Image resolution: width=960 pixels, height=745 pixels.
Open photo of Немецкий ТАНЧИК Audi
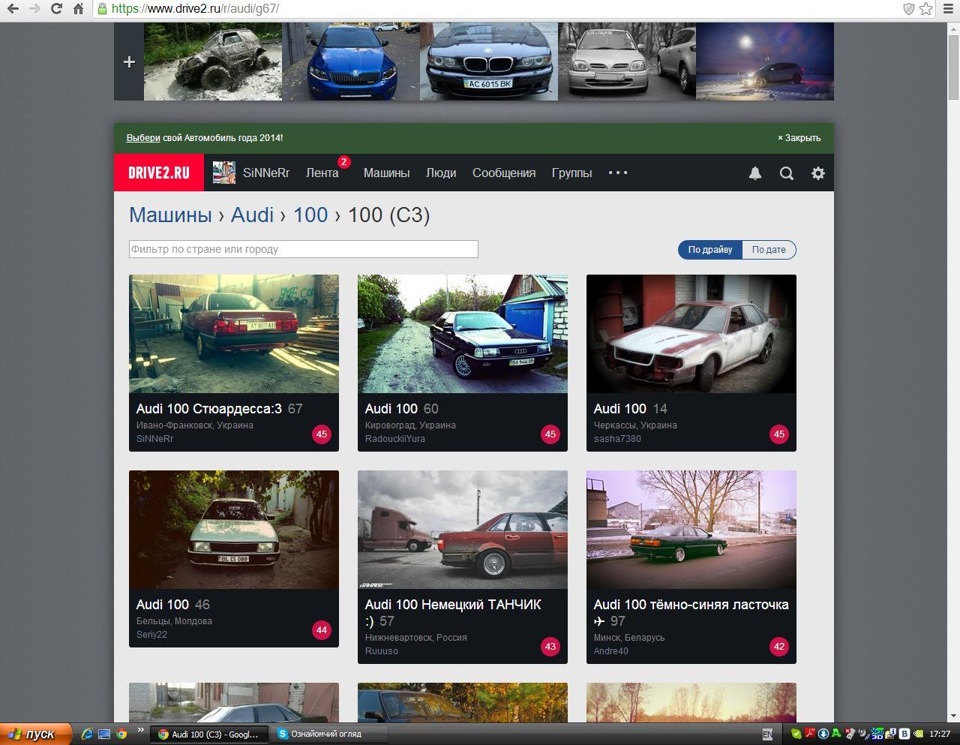[462, 530]
